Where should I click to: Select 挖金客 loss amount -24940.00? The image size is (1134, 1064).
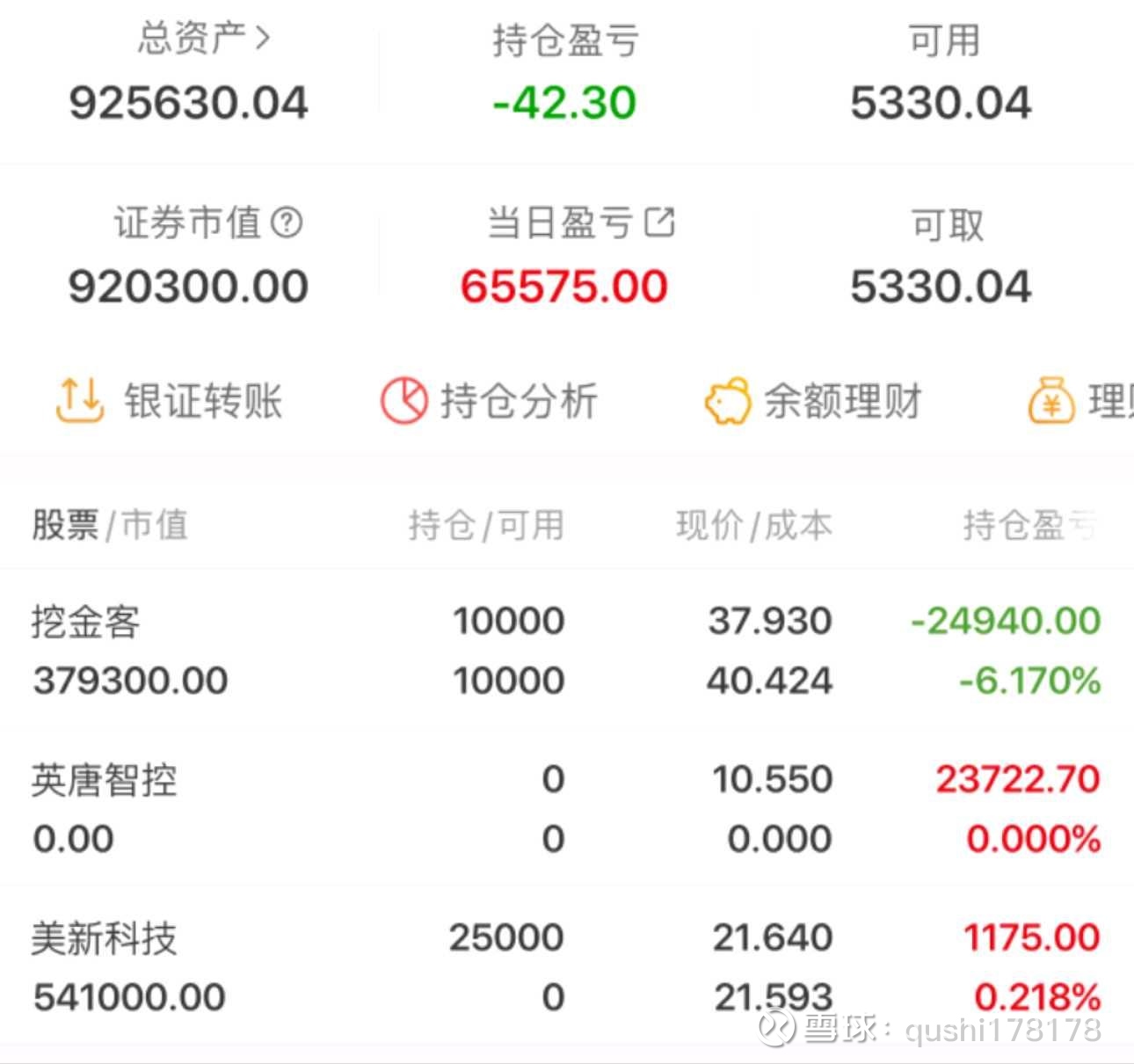coord(1006,621)
